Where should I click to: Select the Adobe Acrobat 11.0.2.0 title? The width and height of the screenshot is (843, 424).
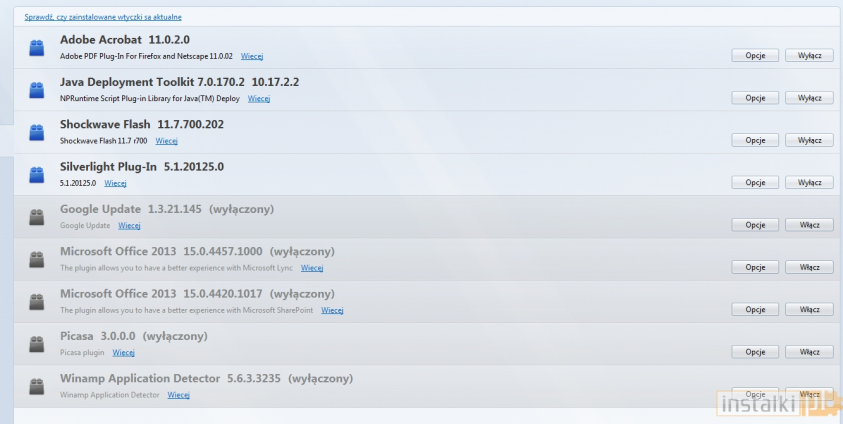tap(125, 40)
